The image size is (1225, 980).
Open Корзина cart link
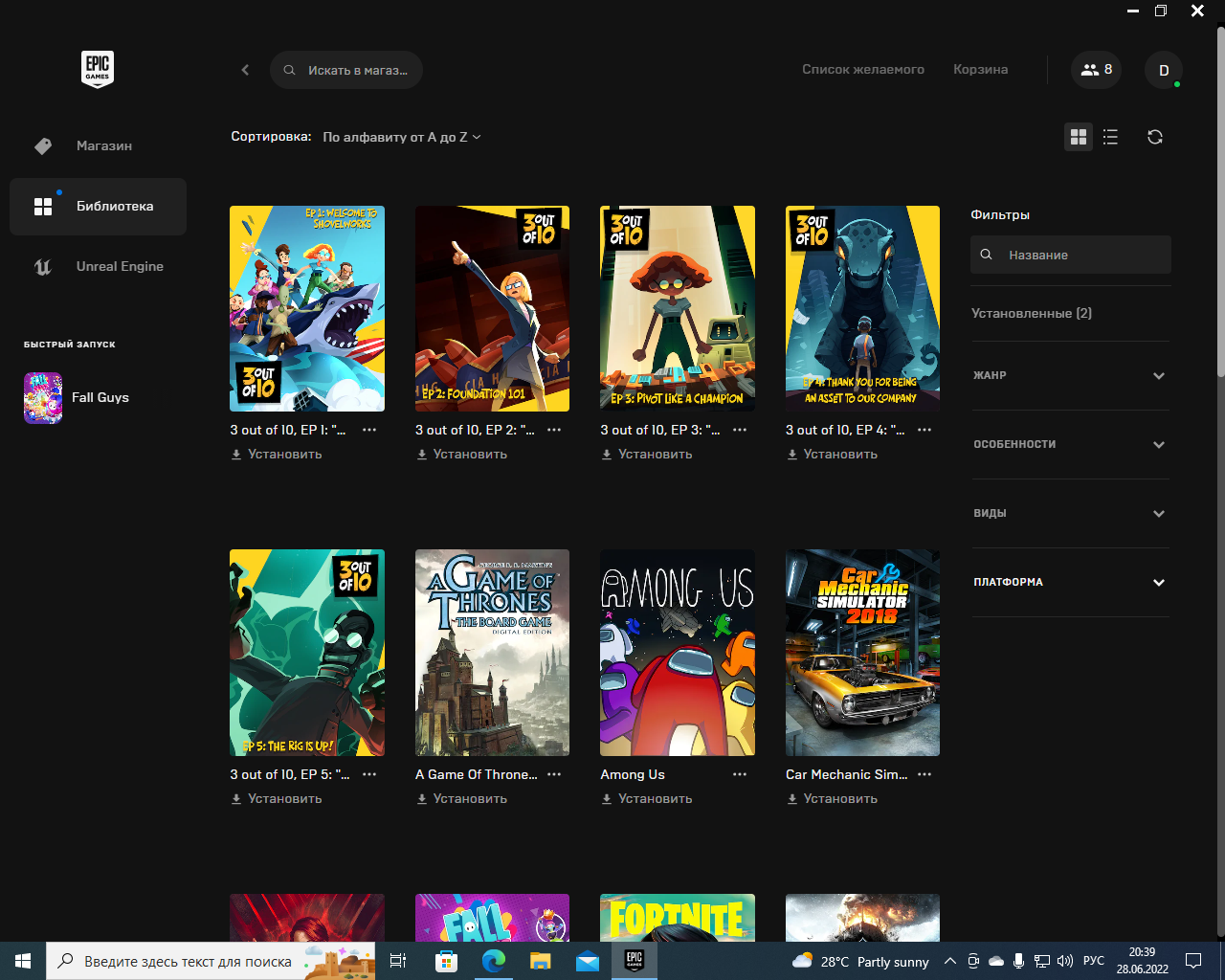[980, 70]
